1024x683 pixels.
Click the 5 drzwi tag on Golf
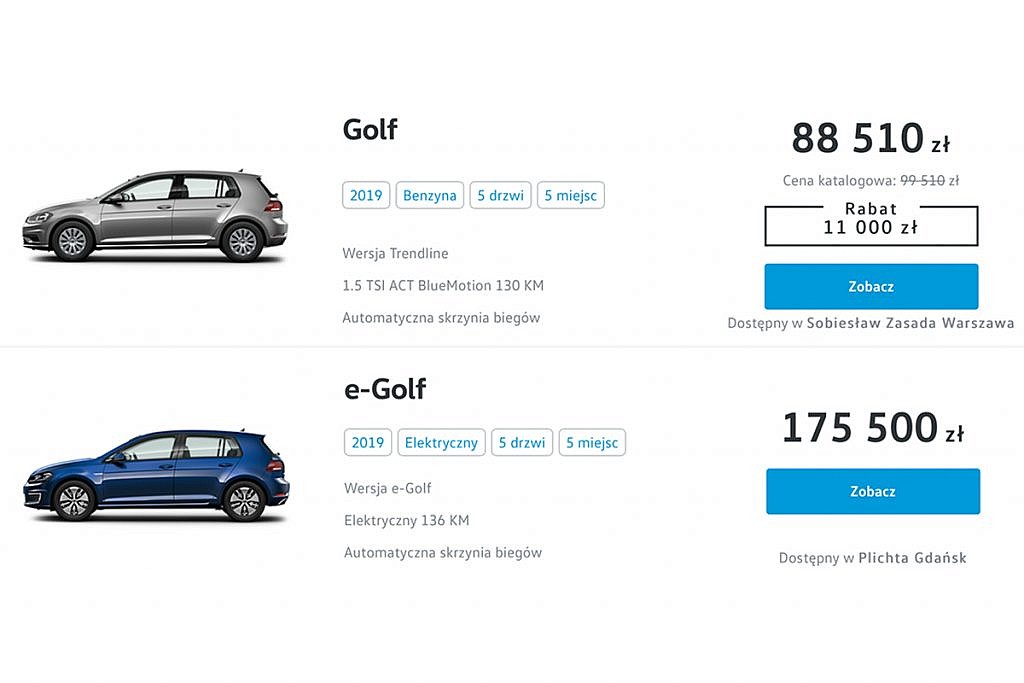pos(500,195)
